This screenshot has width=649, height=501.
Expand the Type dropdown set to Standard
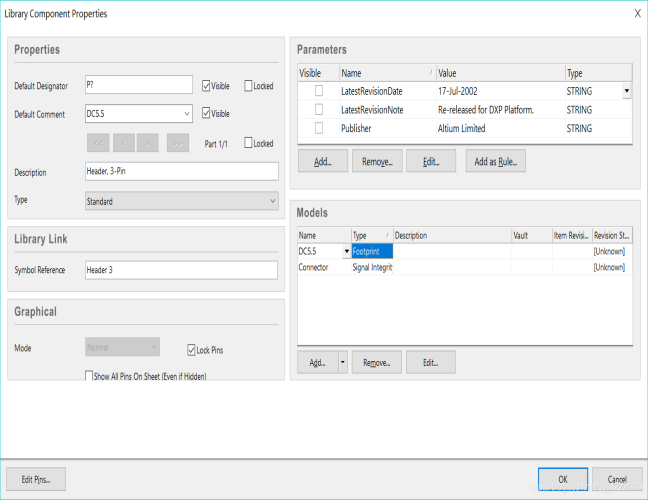pos(272,201)
